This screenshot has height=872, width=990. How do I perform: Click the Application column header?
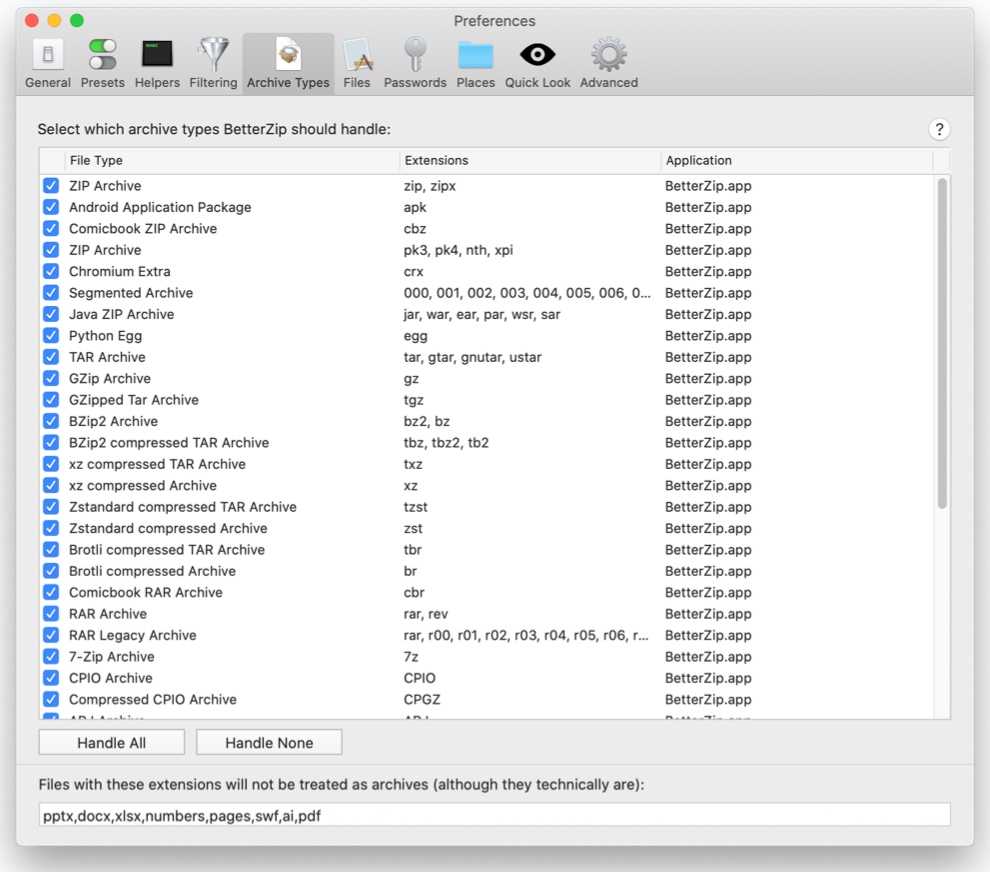[x=796, y=160]
